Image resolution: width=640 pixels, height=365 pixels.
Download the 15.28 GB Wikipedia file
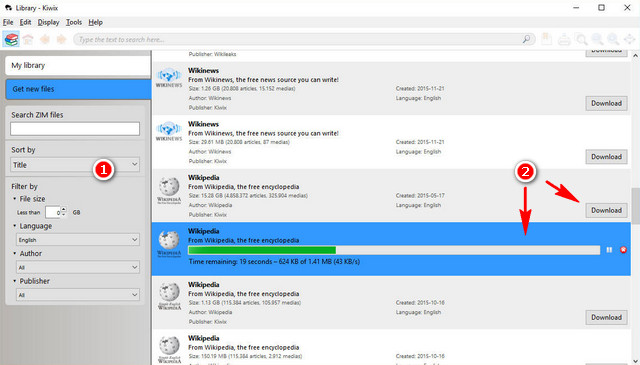coord(606,210)
